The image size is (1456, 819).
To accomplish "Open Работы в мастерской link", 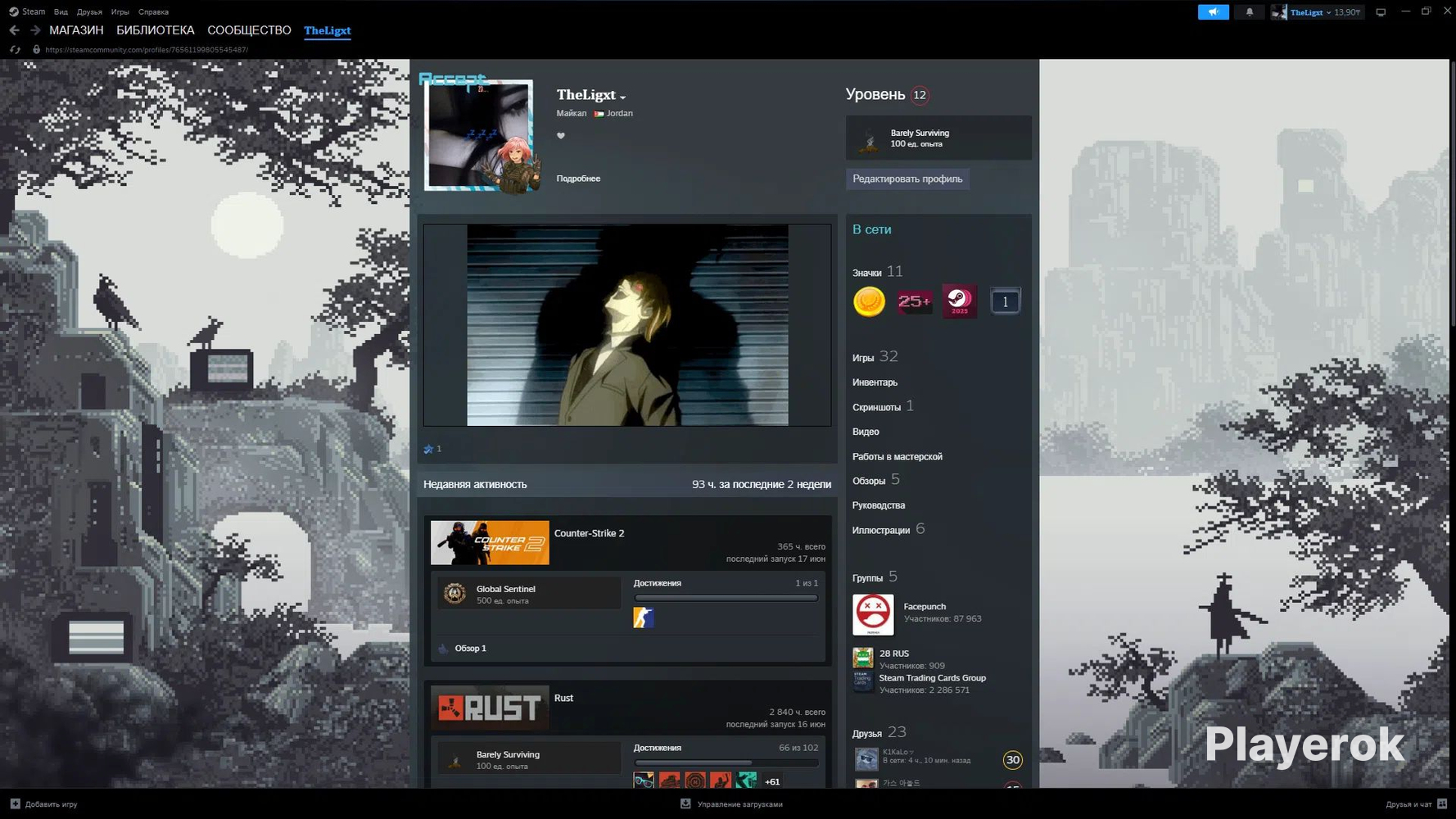I will 897,457.
